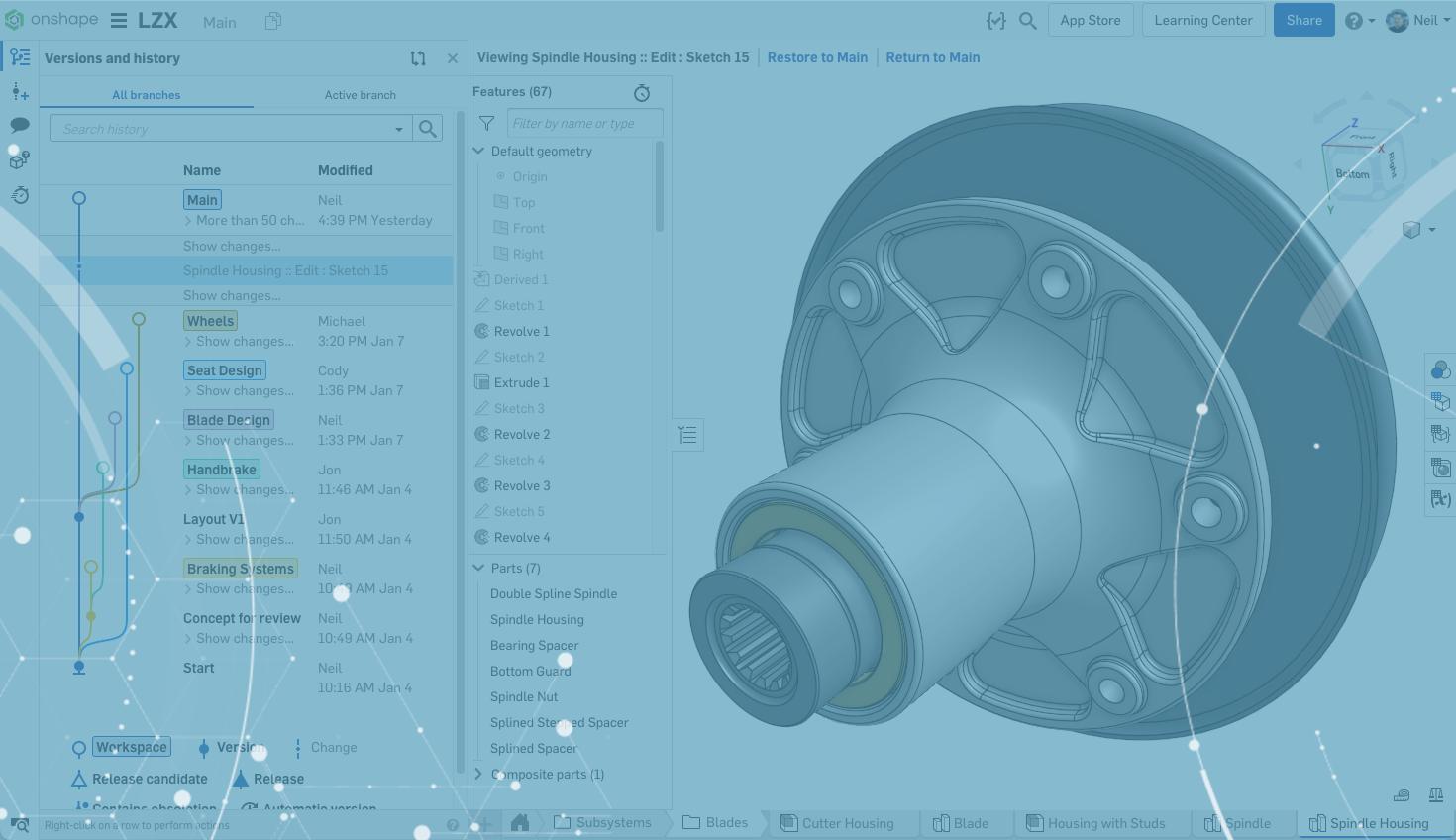Expand the Composite parts group

[479, 775]
